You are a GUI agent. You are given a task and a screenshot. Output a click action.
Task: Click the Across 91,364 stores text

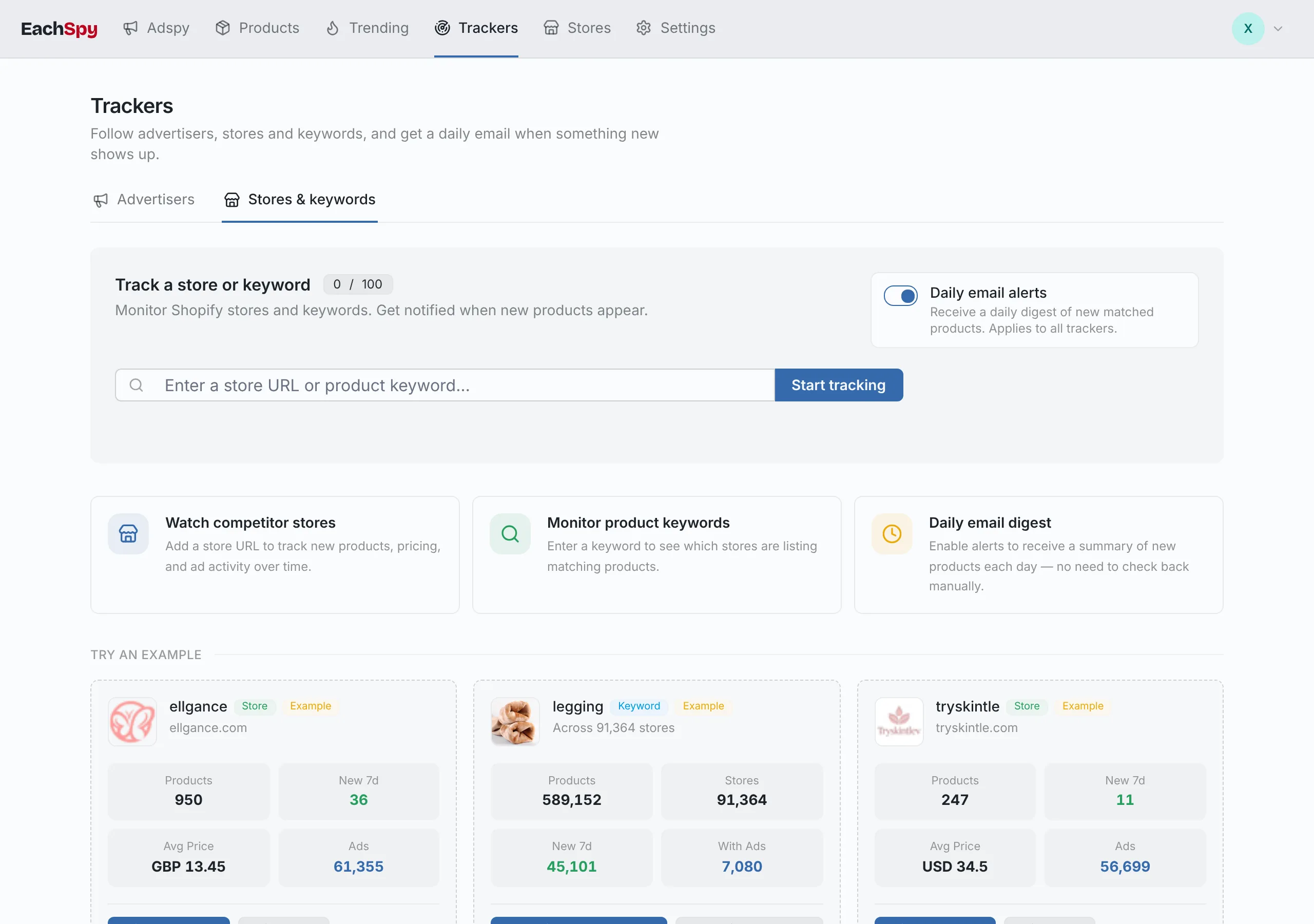pos(613,728)
